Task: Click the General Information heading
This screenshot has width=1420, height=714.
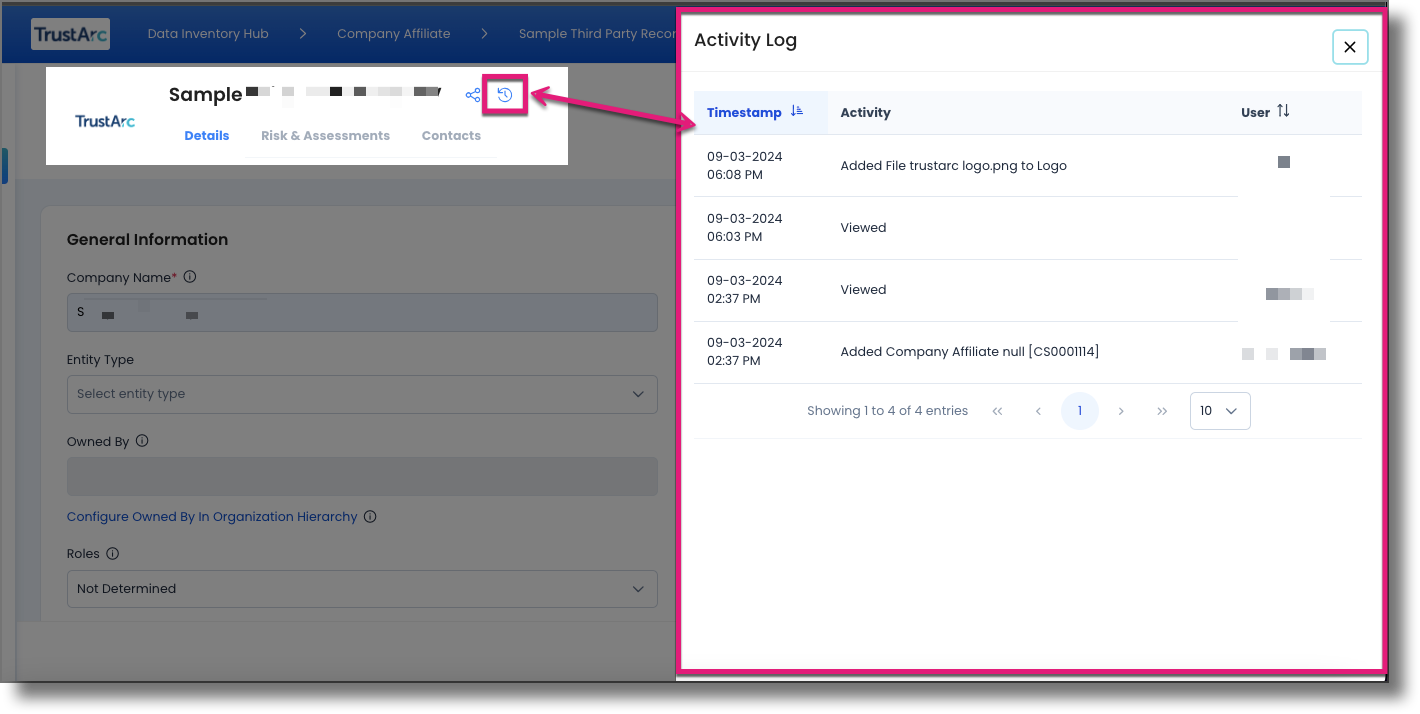Action: tap(147, 239)
